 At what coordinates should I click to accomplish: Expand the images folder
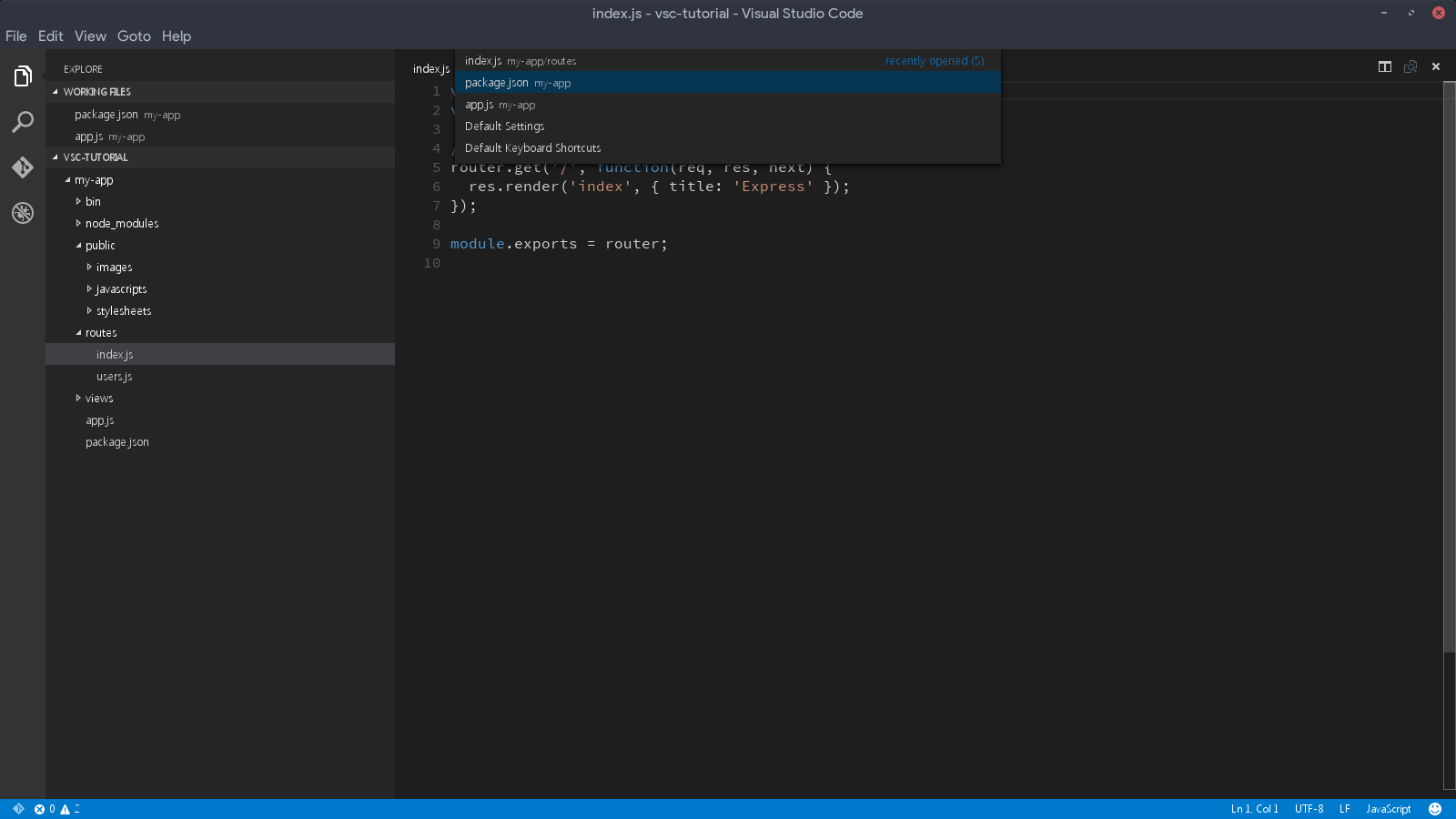point(220,268)
